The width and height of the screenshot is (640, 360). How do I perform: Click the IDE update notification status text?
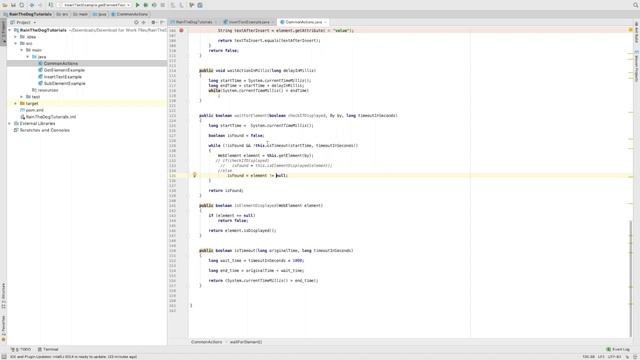pos(73,357)
